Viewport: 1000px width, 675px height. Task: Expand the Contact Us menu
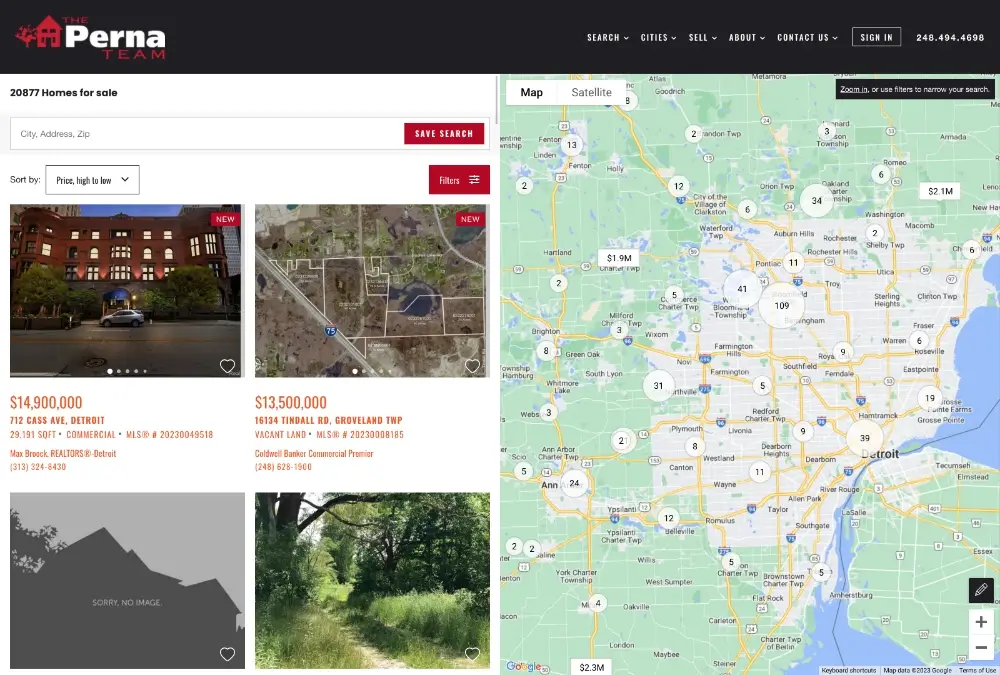(807, 38)
